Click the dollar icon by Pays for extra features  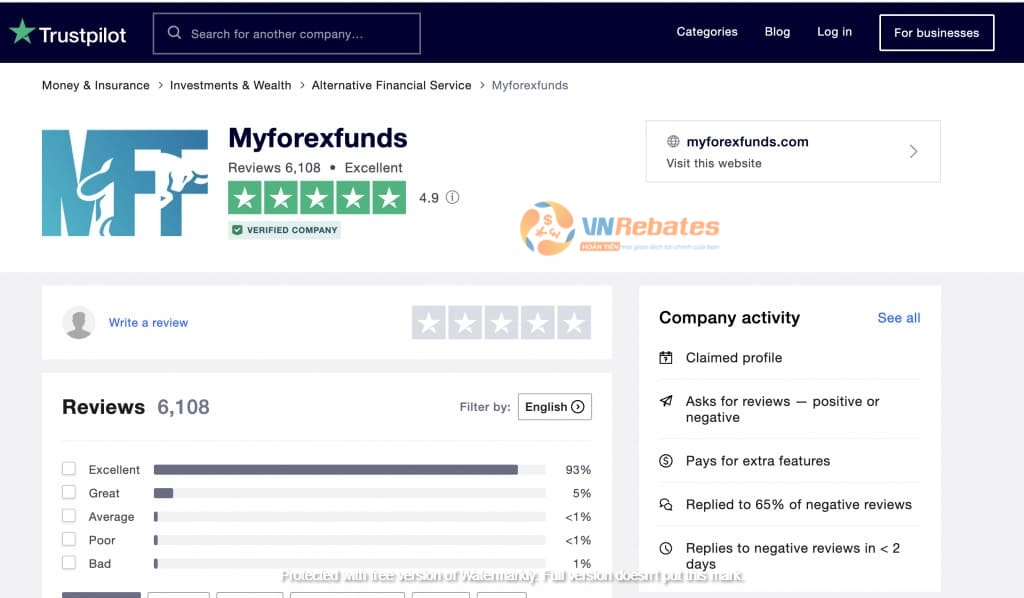click(665, 461)
